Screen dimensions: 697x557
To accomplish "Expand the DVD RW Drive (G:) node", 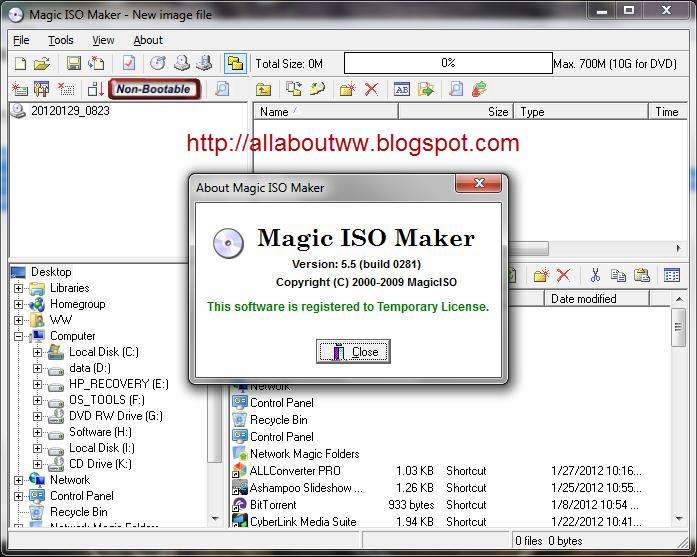I will click(37, 416).
